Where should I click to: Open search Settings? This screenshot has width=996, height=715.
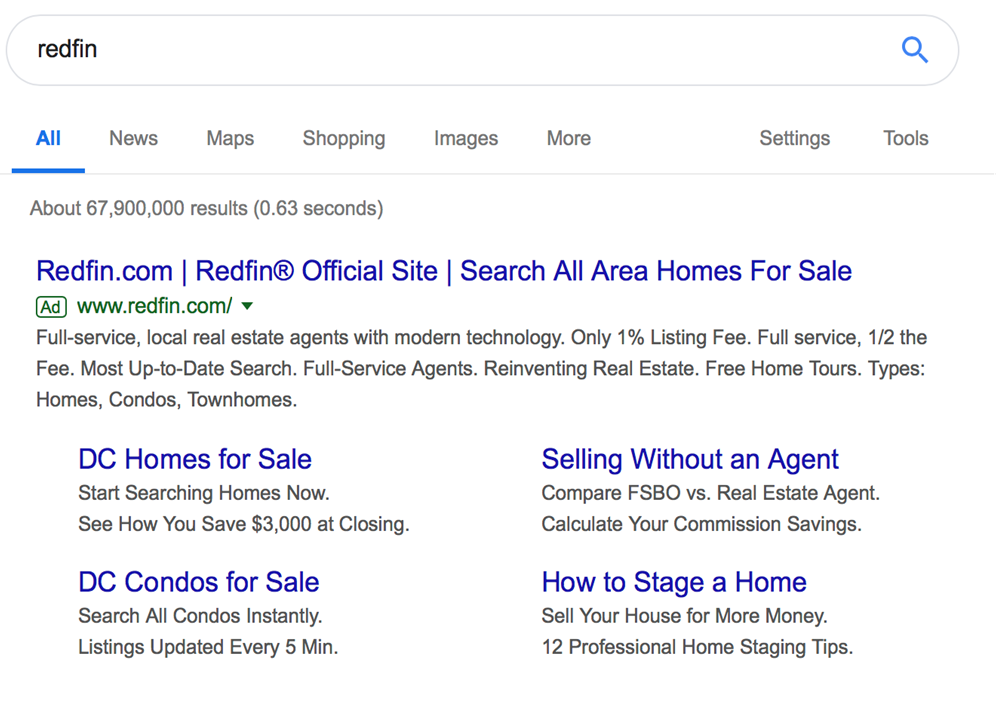click(x=794, y=139)
